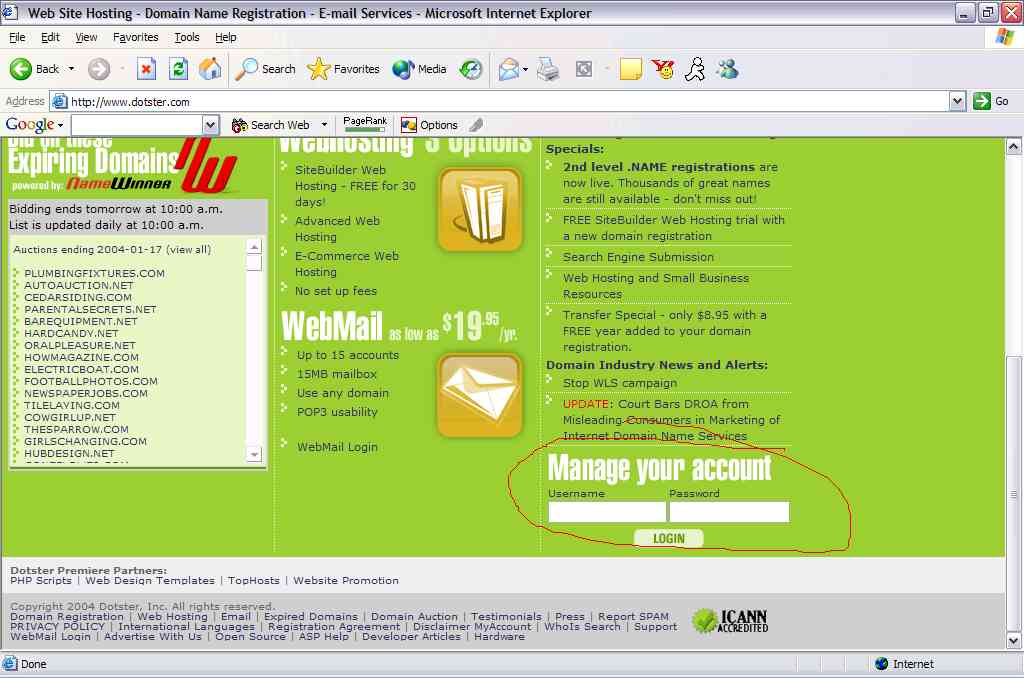The image size is (1024, 678).
Task: Click the PLUMBINGFIXTURES.COM auction link
Action: 94,273
